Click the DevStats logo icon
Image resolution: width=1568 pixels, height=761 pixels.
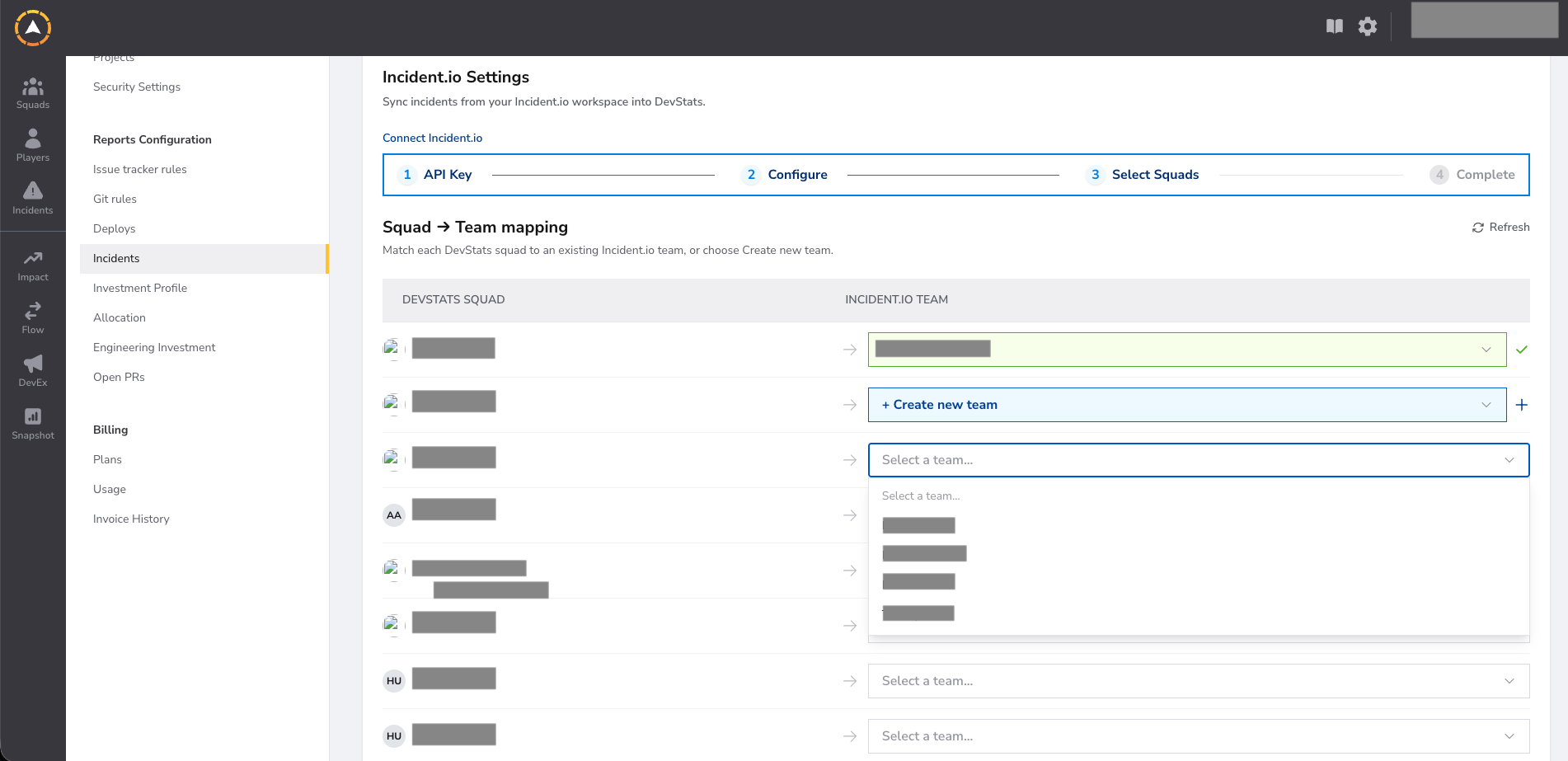pyautogui.click(x=33, y=28)
